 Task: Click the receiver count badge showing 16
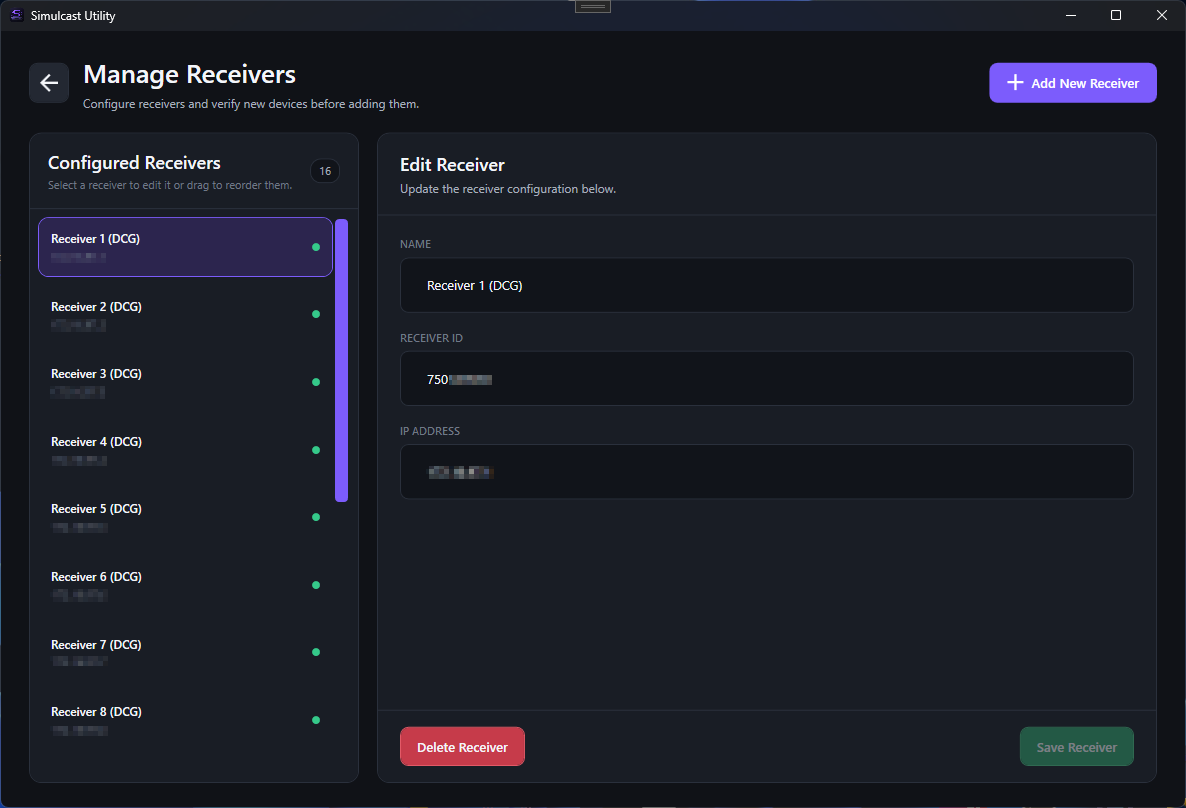325,171
